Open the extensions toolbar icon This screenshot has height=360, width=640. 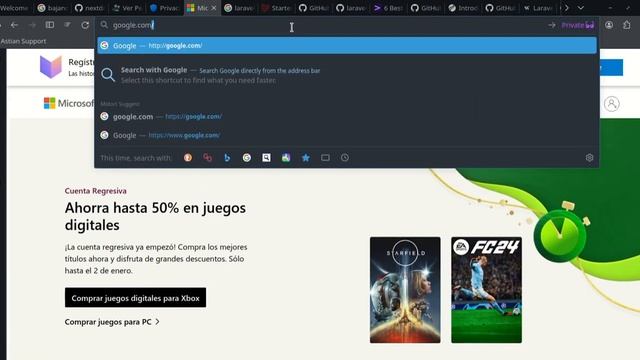[627, 25]
